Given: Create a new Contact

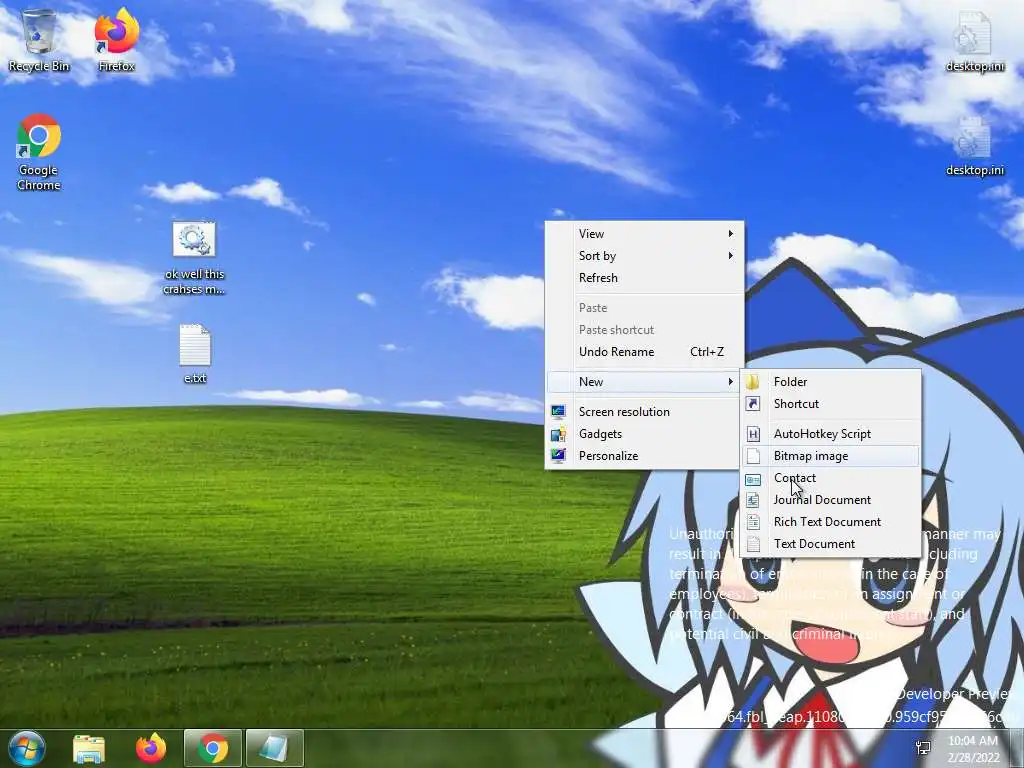Looking at the screenshot, I should coord(831,477).
